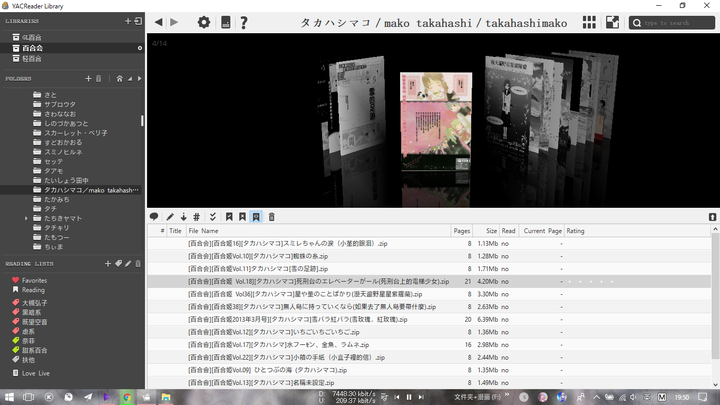This screenshot has width=720, height=405.
Task: Select all comics double-check icon
Action: click(213, 217)
